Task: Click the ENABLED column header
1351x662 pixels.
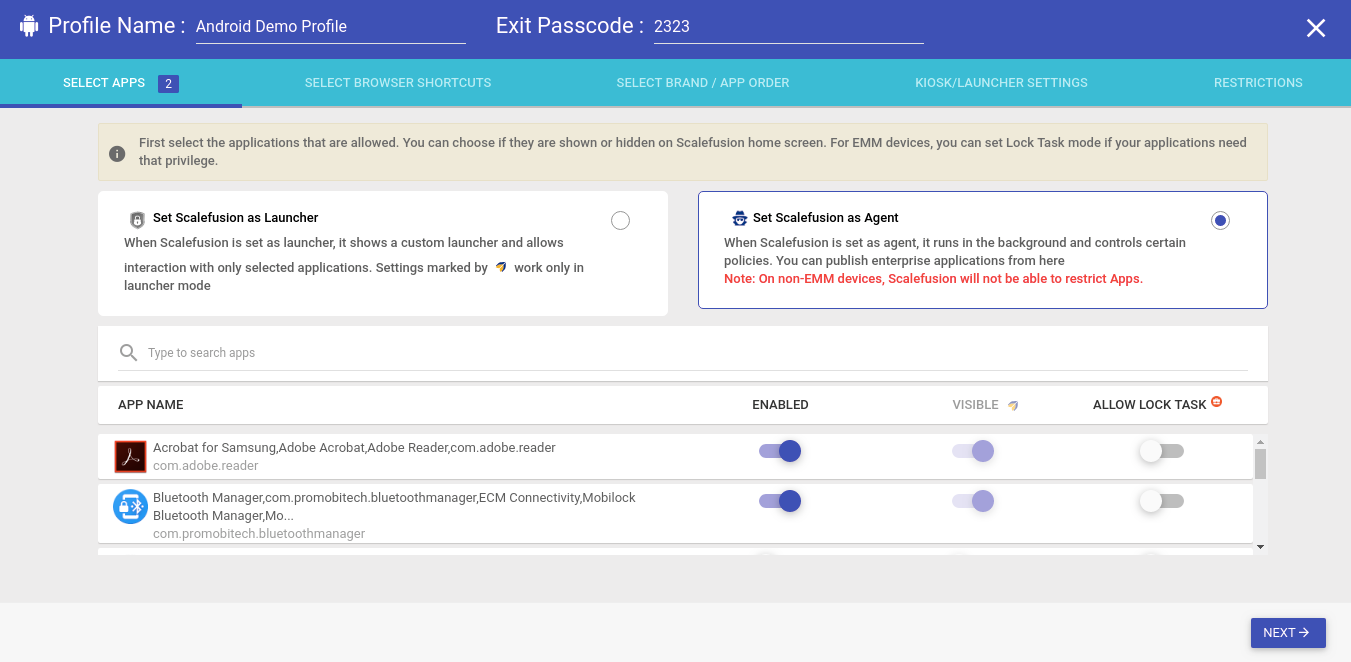Action: (x=780, y=405)
